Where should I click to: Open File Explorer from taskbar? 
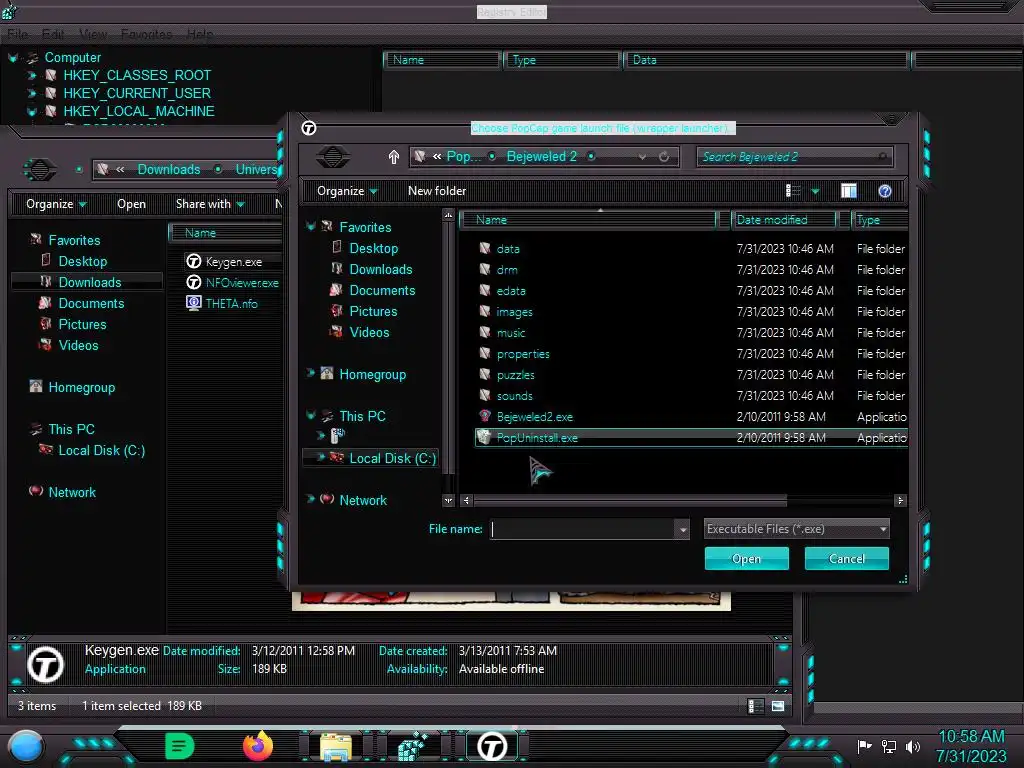336,747
